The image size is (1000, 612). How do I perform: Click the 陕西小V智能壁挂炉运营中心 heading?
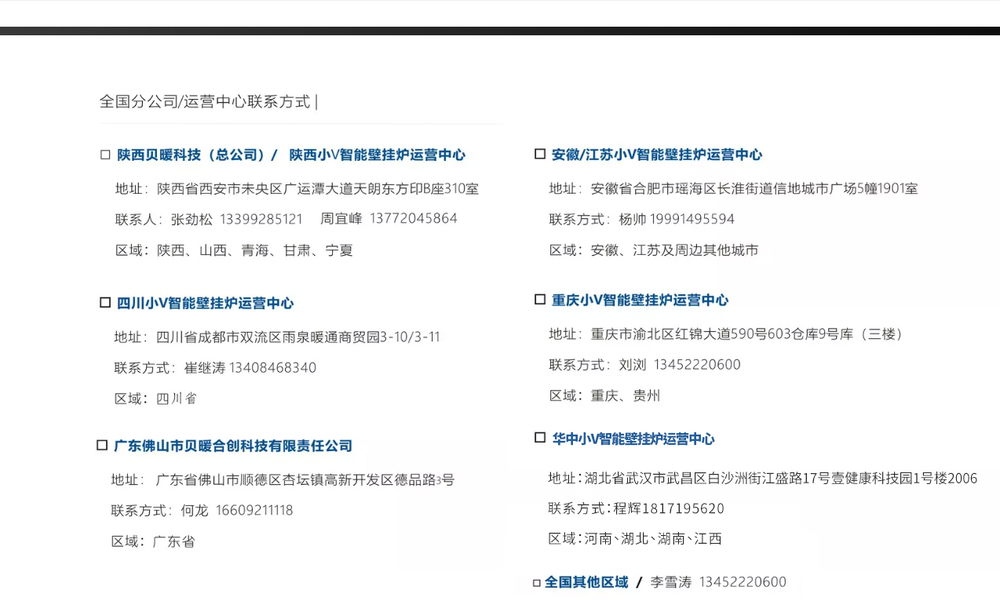(377, 155)
